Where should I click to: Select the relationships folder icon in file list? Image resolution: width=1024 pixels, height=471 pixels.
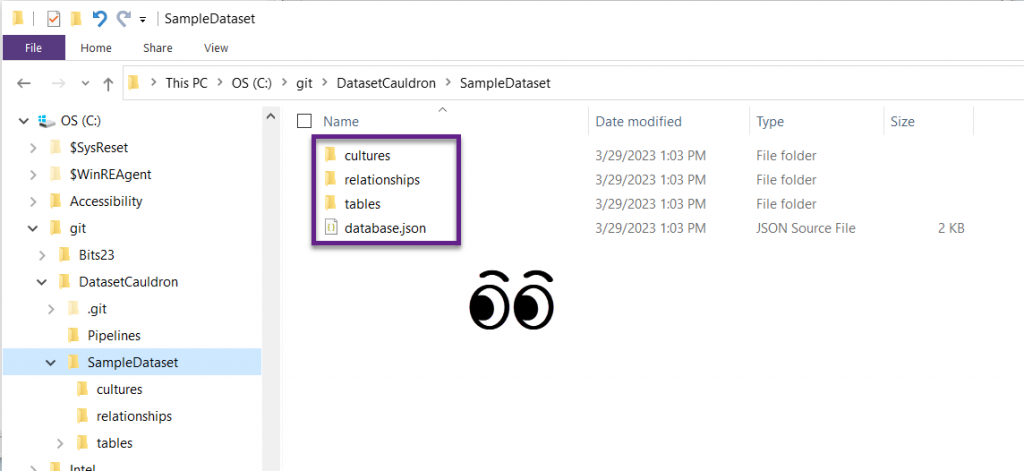[x=330, y=180]
